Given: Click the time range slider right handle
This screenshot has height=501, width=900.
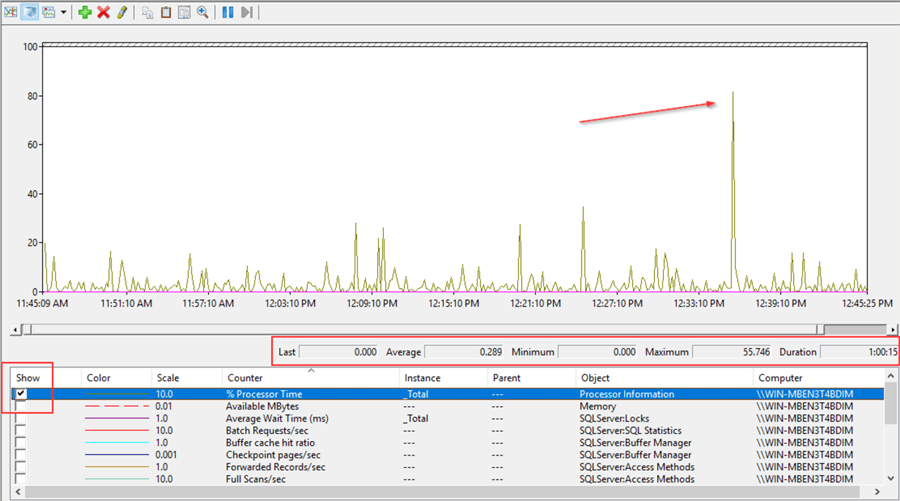Looking at the screenshot, I should coord(821,329).
